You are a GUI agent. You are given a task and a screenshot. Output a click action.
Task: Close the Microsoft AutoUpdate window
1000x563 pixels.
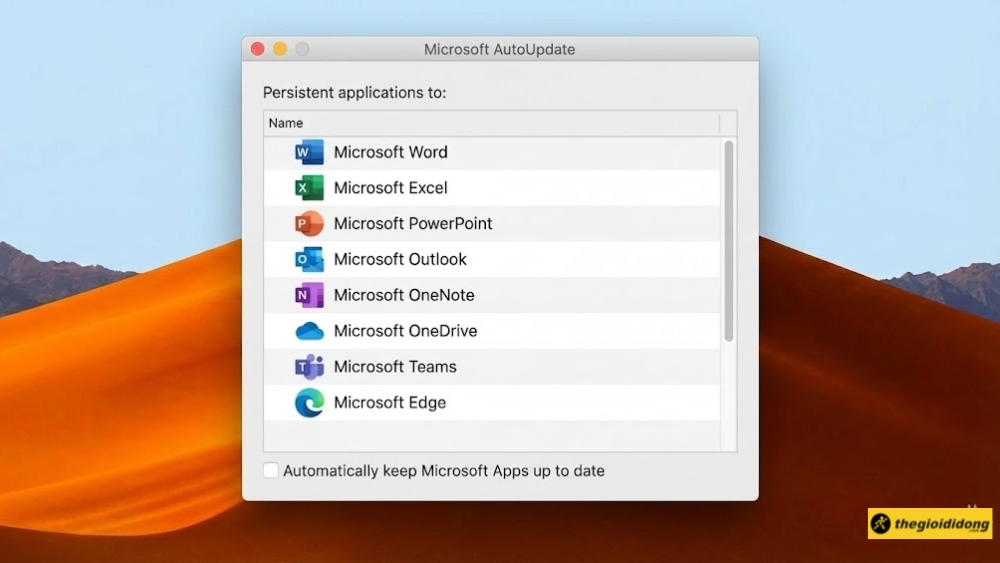[257, 49]
